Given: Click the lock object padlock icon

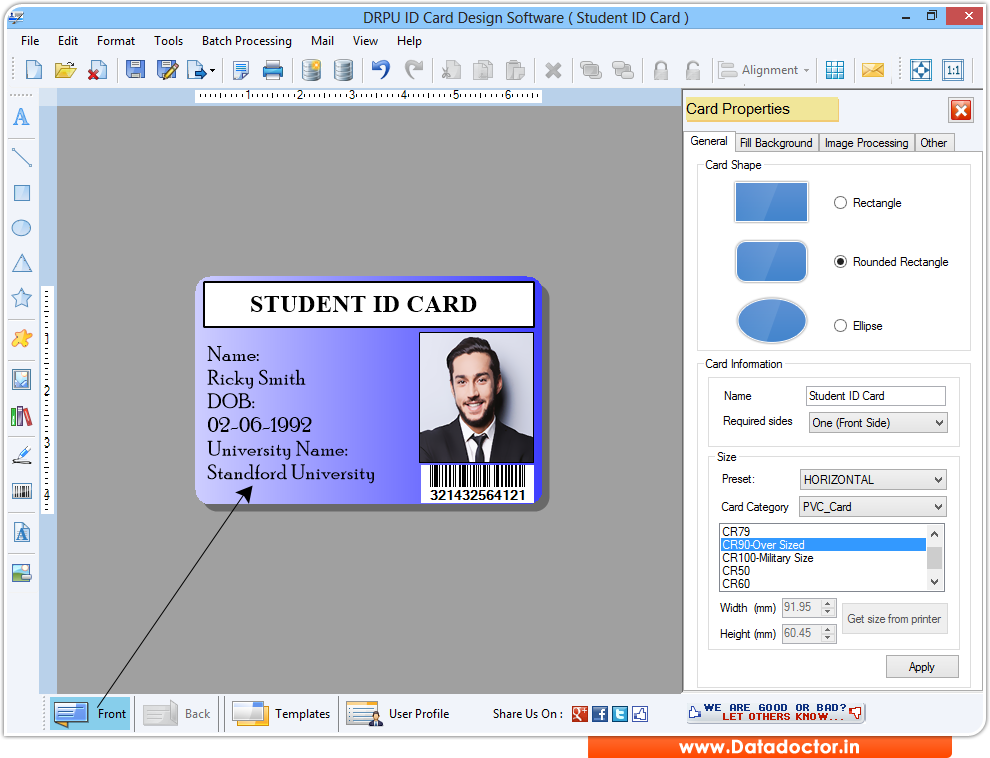Looking at the screenshot, I should (660, 69).
